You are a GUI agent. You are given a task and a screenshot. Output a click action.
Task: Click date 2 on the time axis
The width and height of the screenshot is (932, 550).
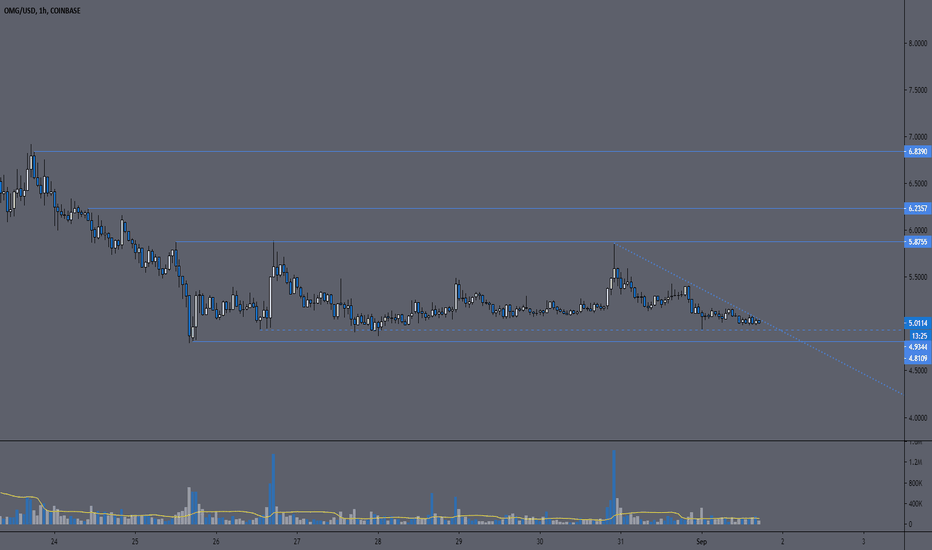click(782, 542)
